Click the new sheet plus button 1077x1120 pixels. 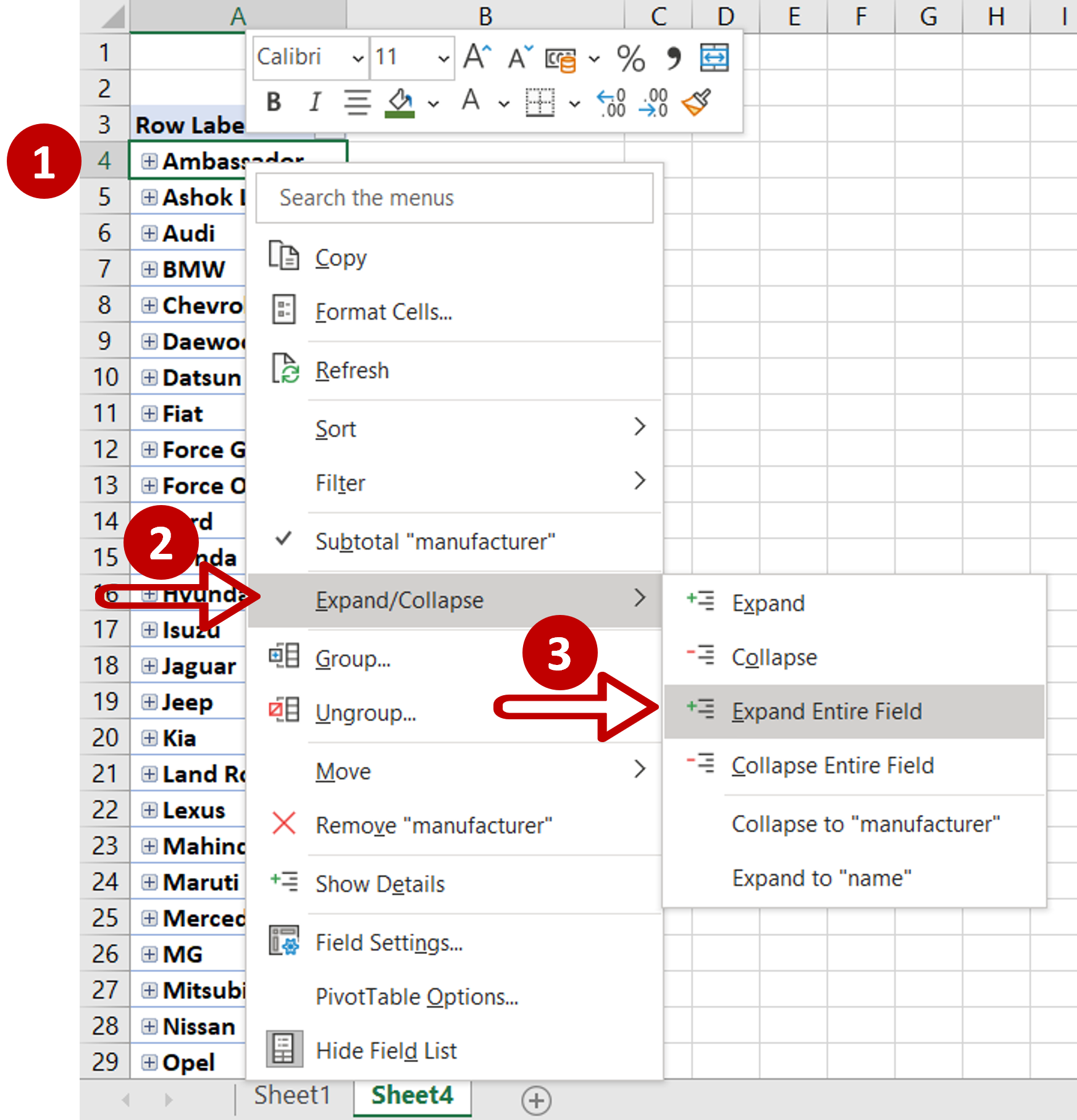pyautogui.click(x=536, y=1100)
